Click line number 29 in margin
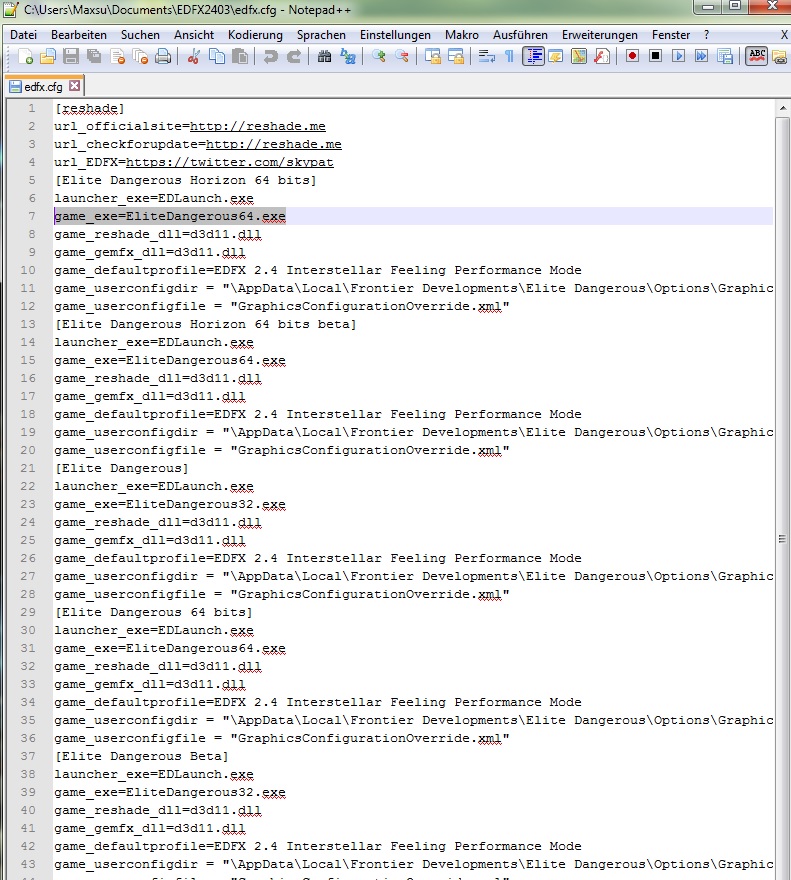The width and height of the screenshot is (791, 880). (x=28, y=612)
